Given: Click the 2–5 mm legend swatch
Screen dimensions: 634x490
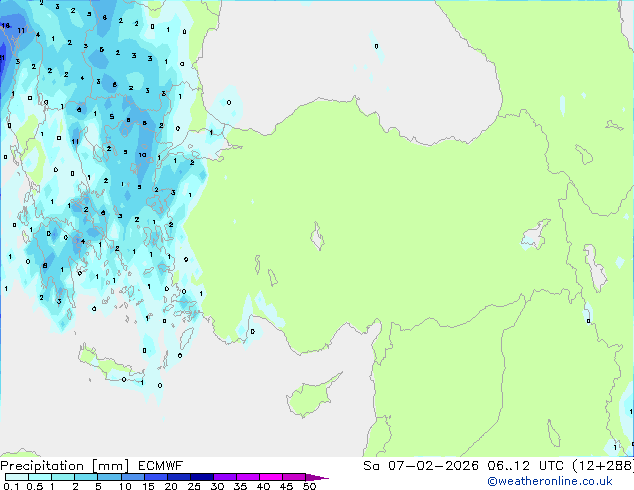Looking at the screenshot, I should 86,477.
